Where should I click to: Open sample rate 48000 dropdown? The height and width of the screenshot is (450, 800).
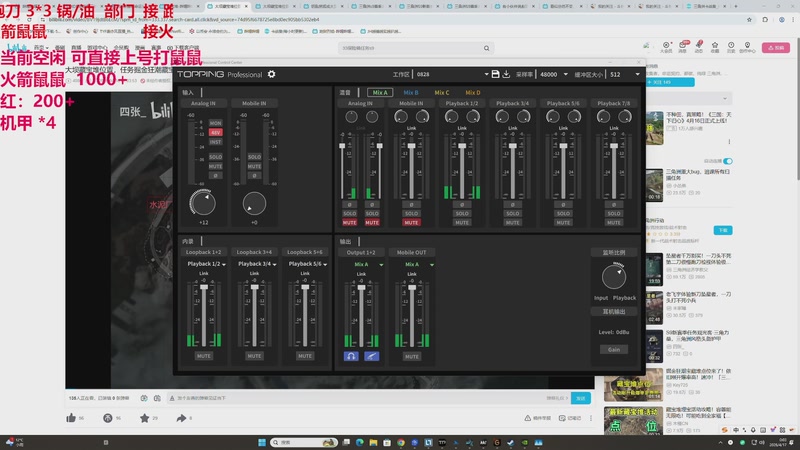click(x=565, y=74)
